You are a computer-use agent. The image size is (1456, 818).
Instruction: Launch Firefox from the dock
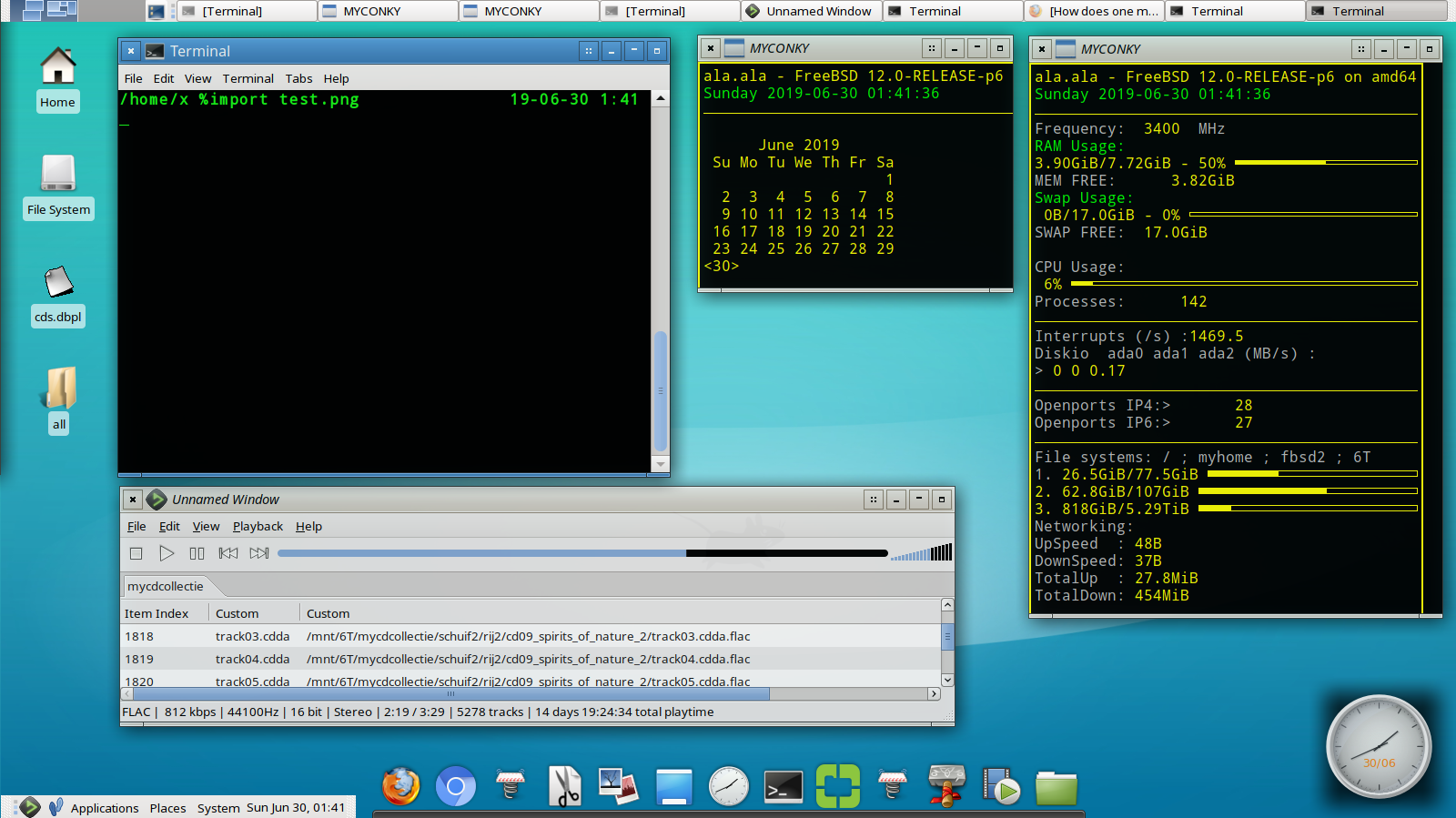400,786
